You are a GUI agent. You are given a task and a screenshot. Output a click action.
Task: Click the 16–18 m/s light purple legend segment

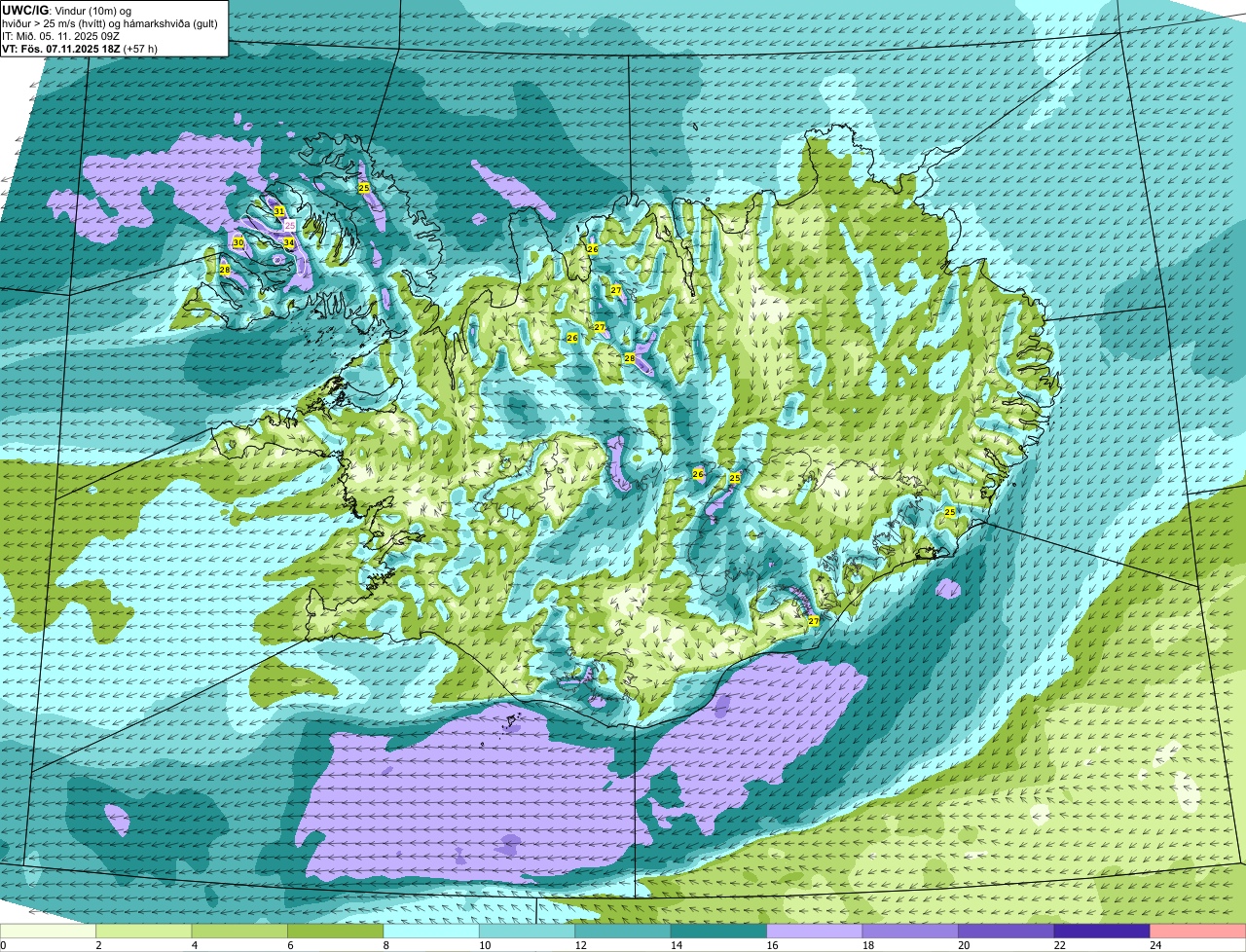[814, 932]
